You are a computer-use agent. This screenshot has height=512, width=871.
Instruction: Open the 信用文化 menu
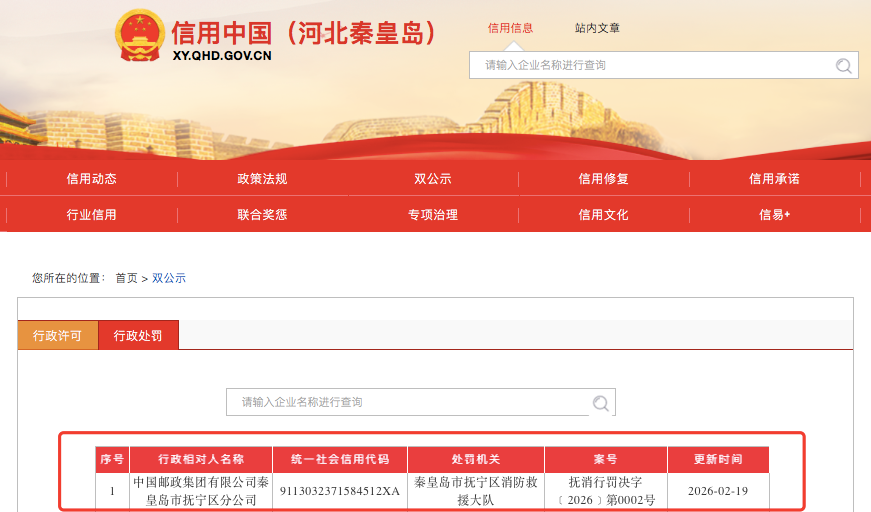[x=603, y=215]
